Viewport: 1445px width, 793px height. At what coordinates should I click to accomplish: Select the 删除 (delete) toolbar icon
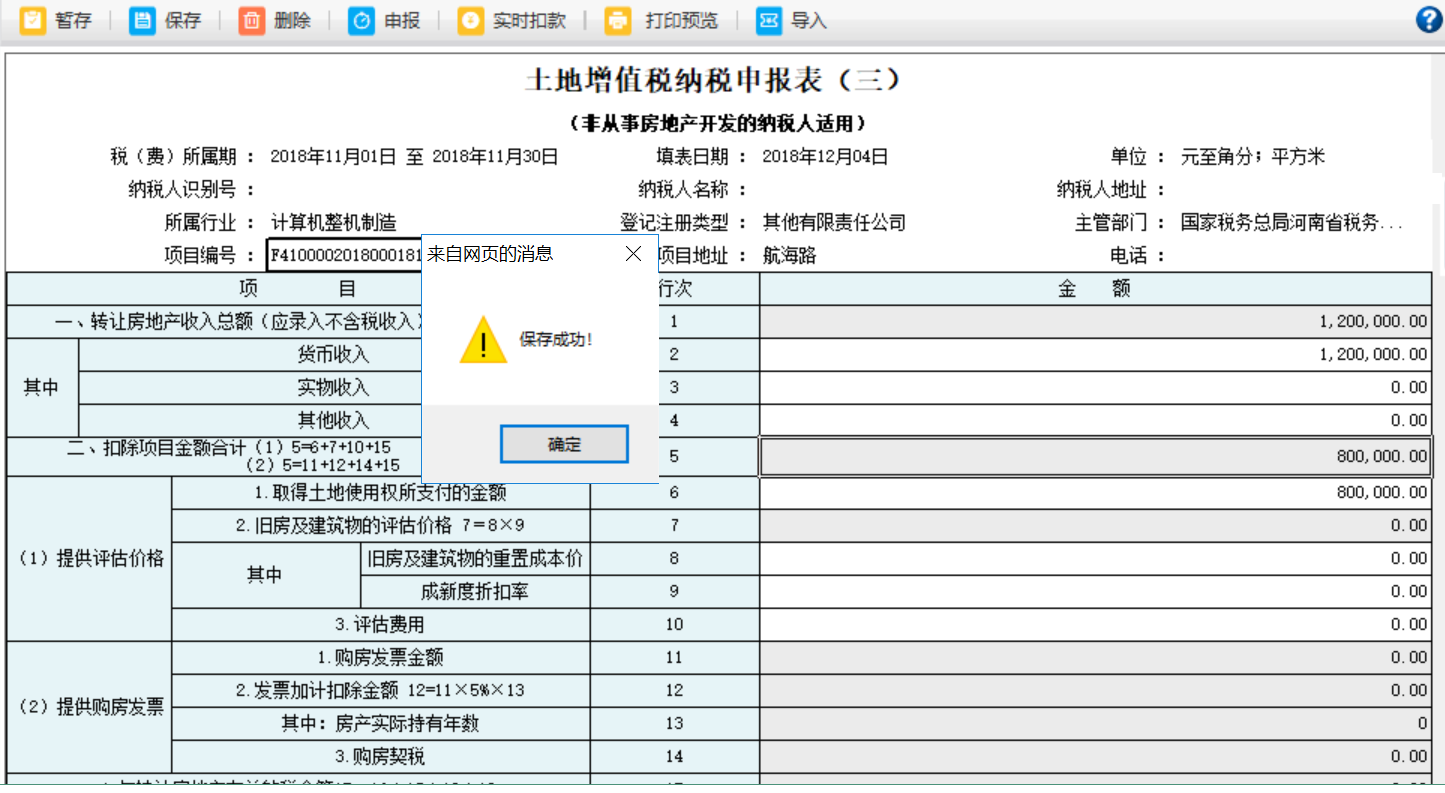coord(251,18)
